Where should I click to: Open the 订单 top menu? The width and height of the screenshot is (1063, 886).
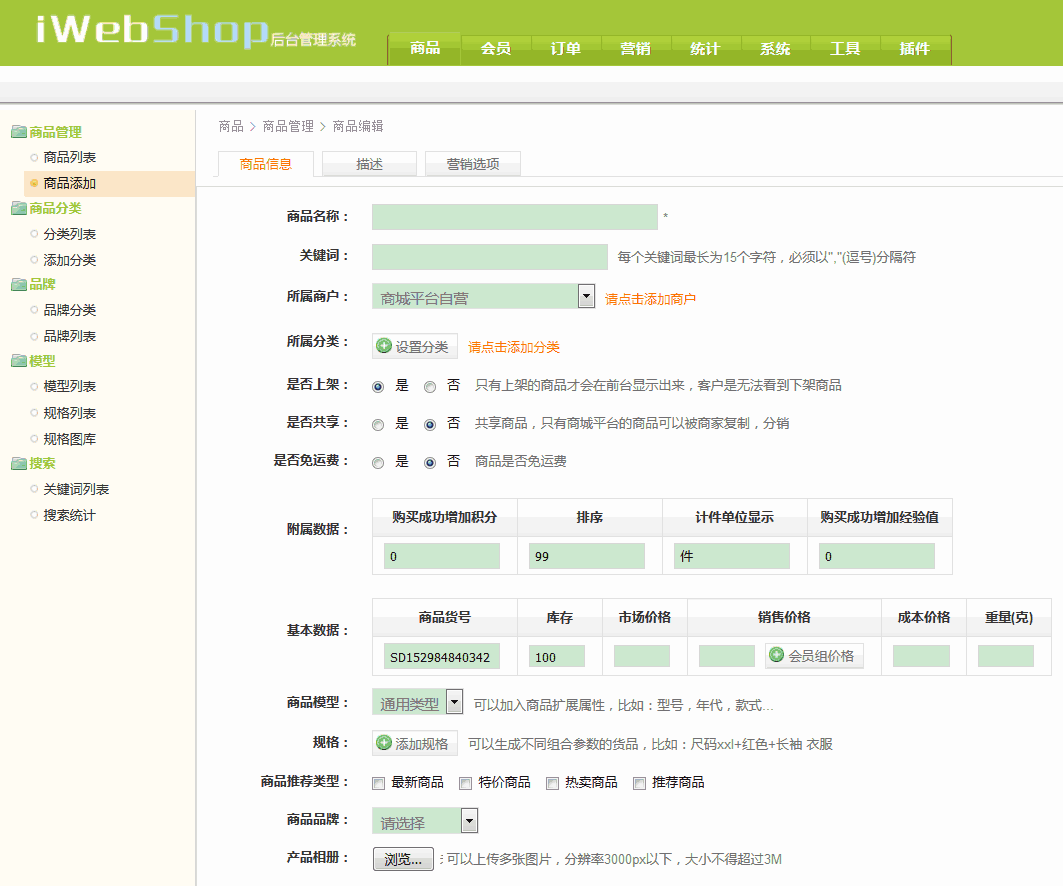pos(565,49)
